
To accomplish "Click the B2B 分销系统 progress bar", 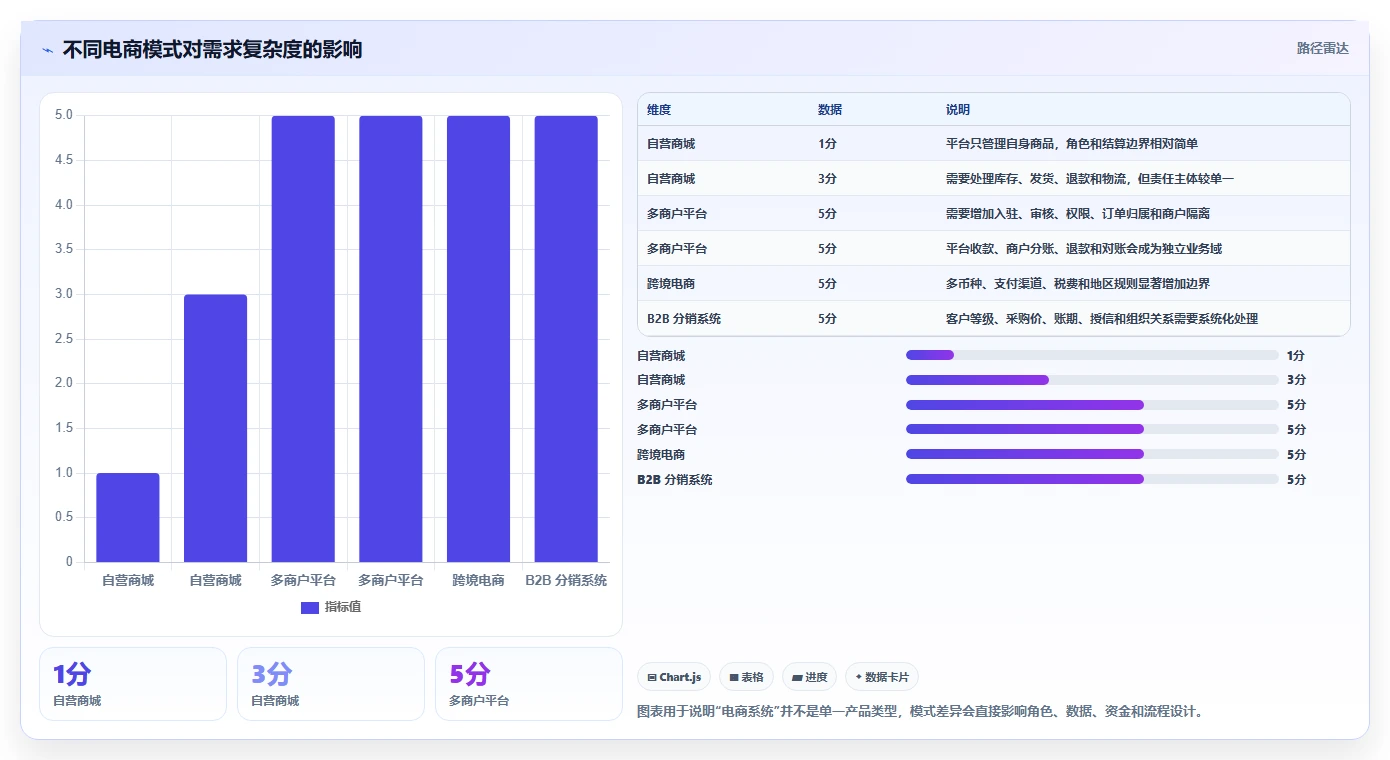I will tap(1092, 479).
